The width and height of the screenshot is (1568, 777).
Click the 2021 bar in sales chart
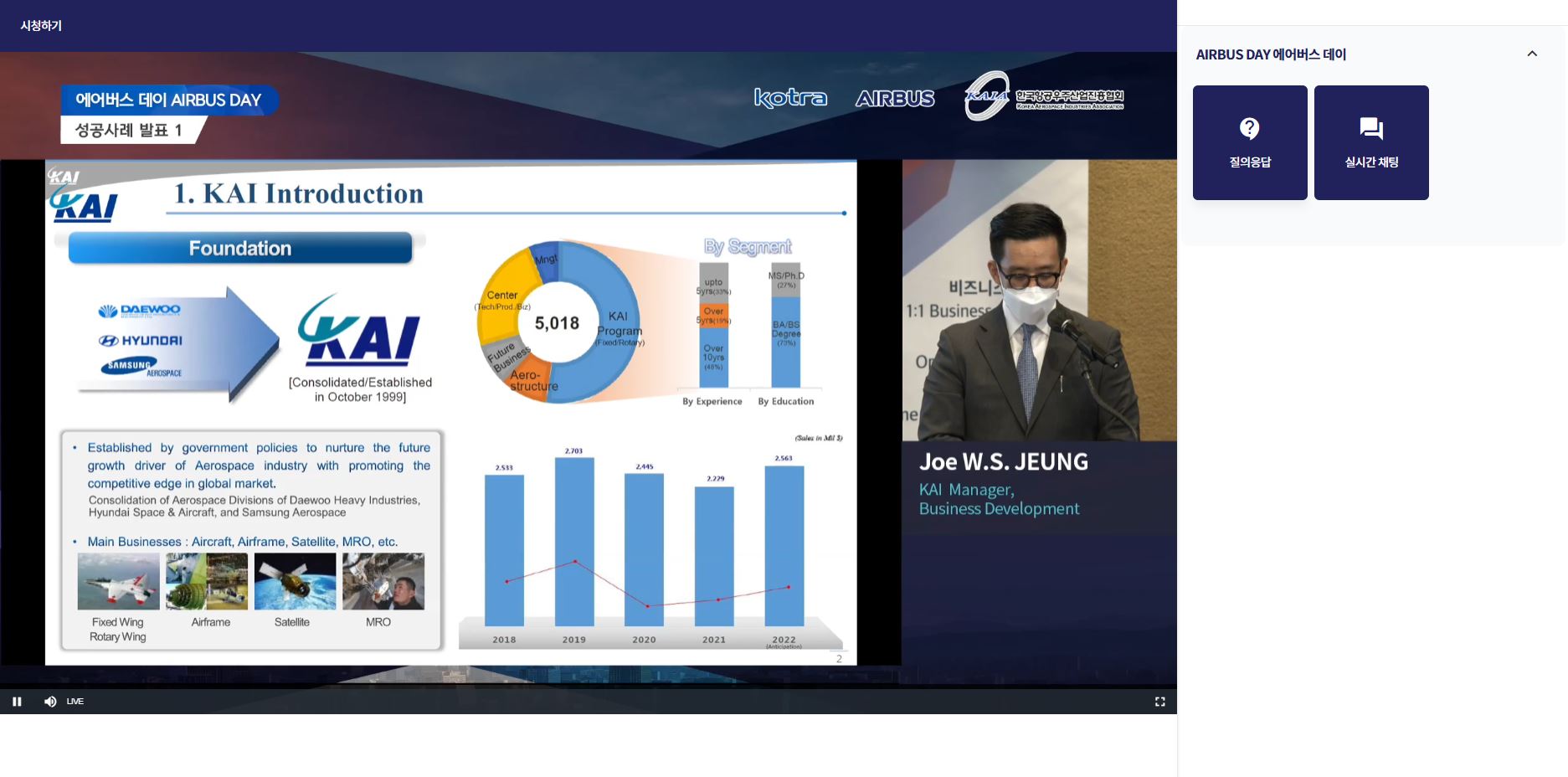[714, 556]
